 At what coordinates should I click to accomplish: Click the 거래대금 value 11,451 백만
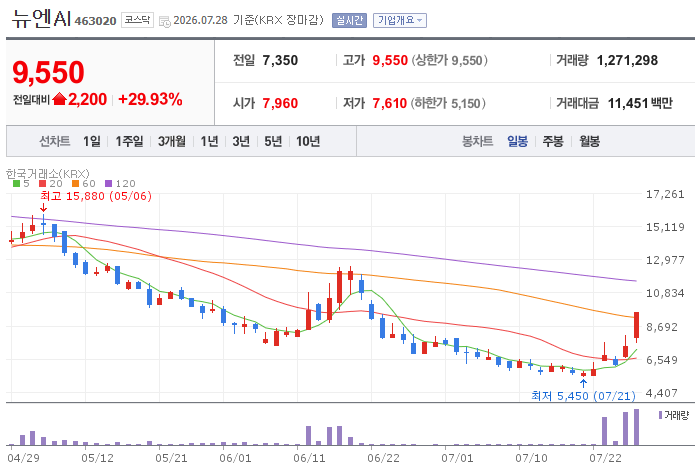[640, 103]
